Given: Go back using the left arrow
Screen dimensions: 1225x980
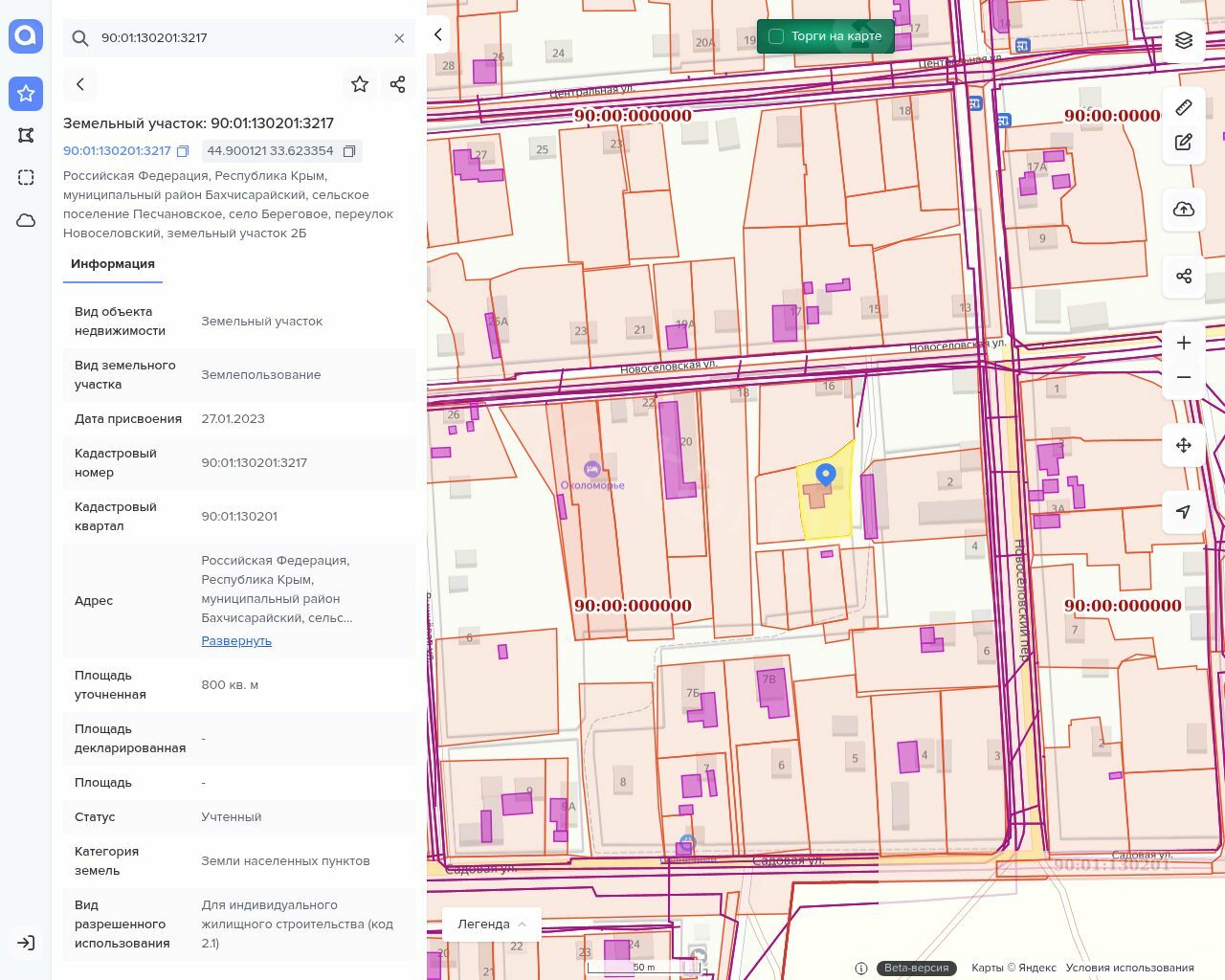Looking at the screenshot, I should pyautogui.click(x=80, y=84).
